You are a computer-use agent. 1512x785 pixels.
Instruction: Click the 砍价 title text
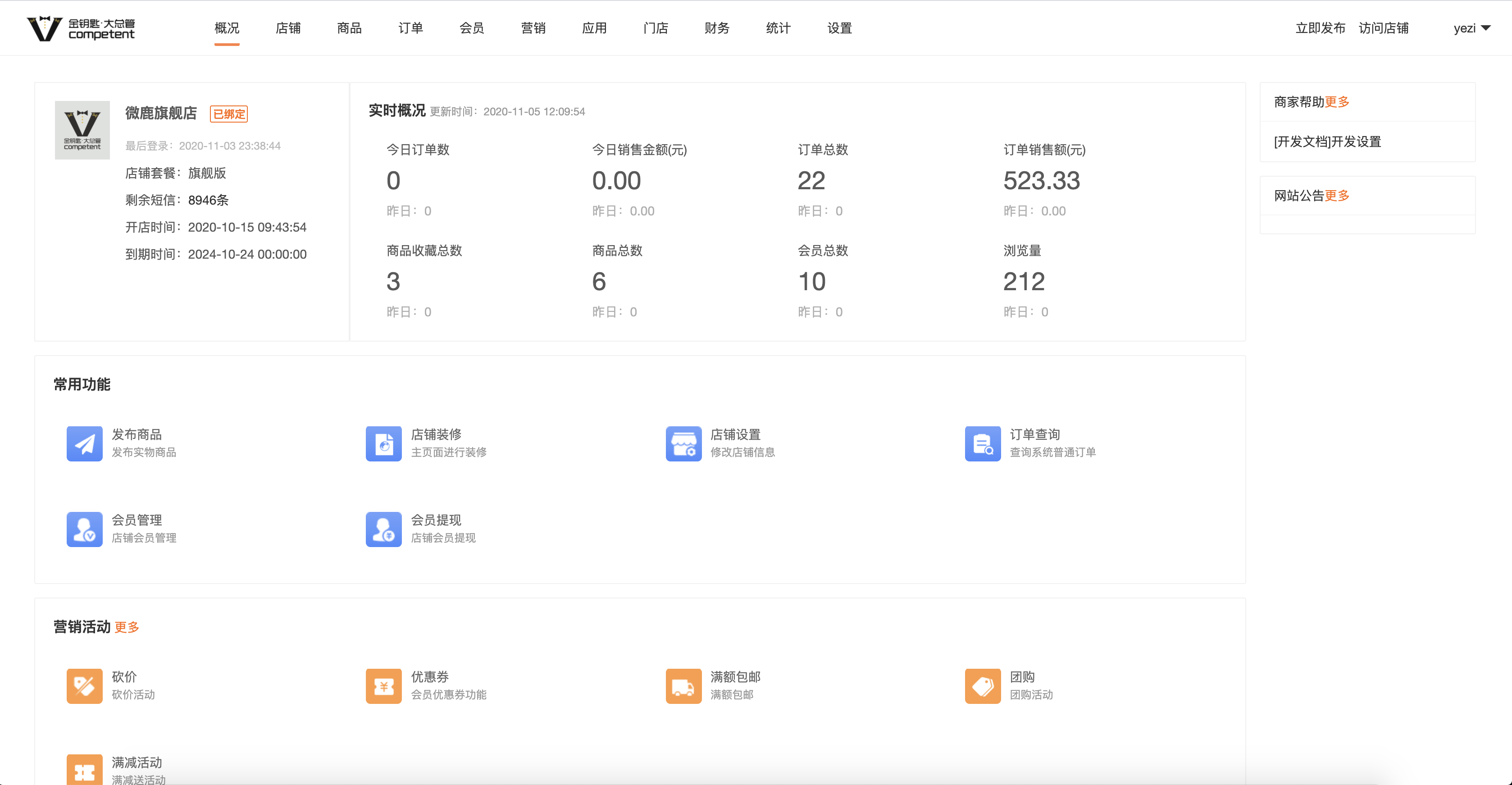pyautogui.click(x=124, y=677)
